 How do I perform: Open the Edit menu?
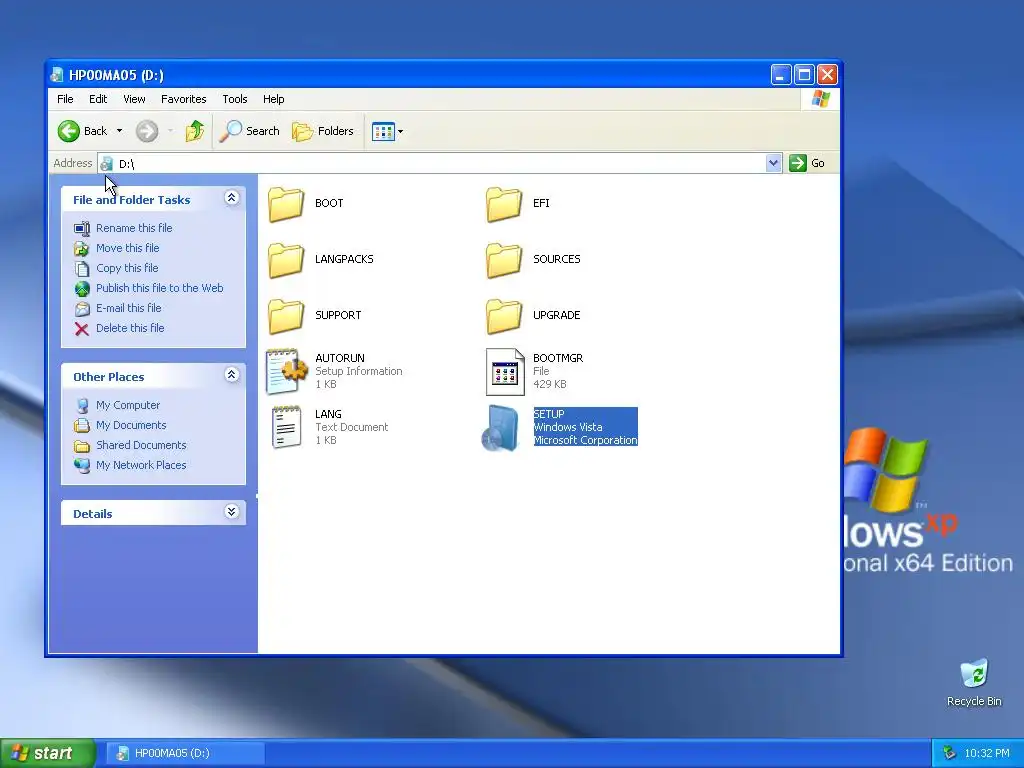(98, 99)
